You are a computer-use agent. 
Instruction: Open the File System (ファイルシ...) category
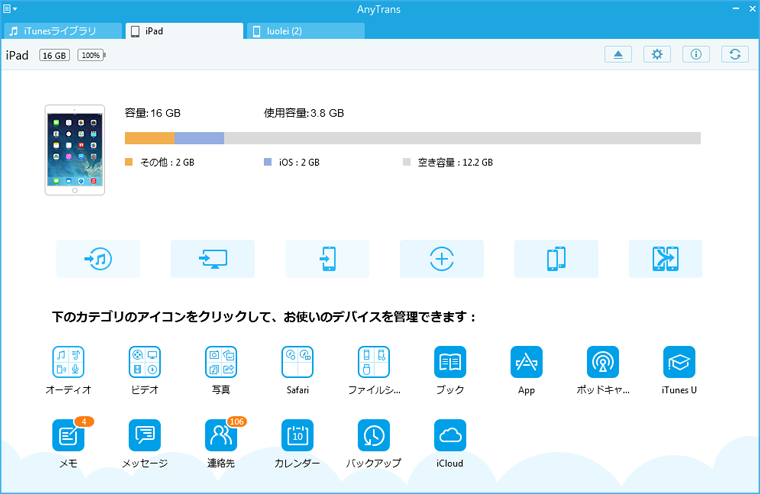(x=374, y=362)
